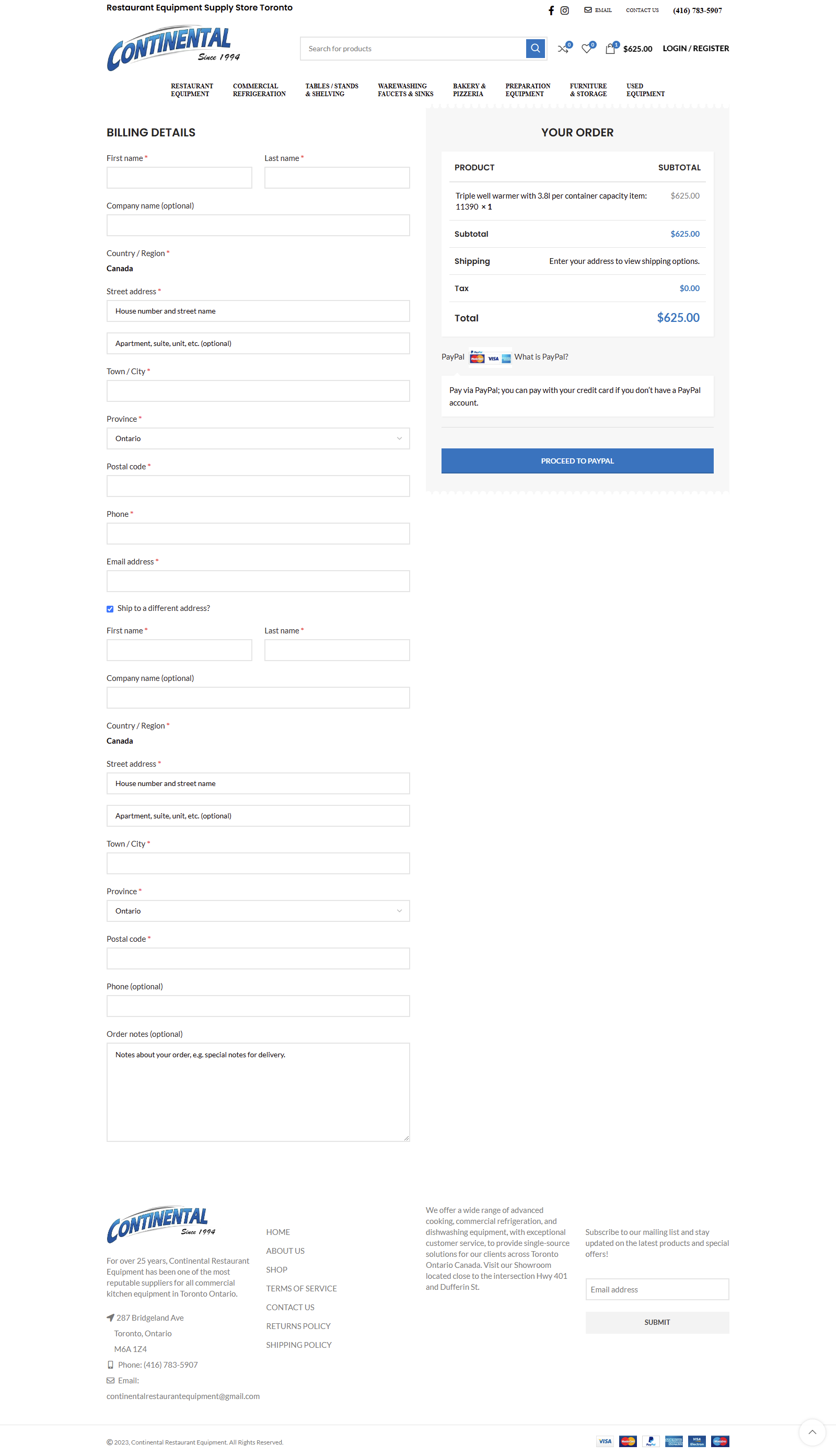
Task: Click the scroll-to-top arrow button
Action: [812, 1431]
